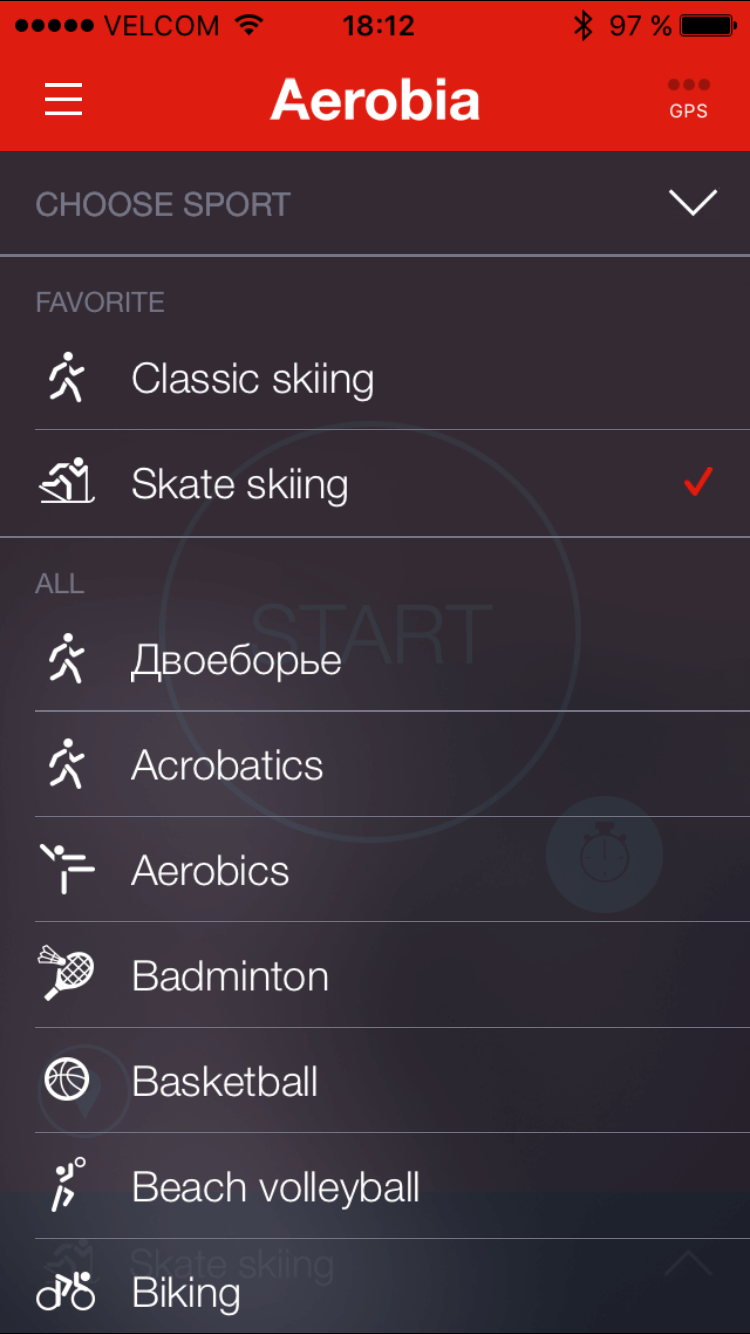
Task: Open the Choose Sport dropdown header
Action: point(163,204)
